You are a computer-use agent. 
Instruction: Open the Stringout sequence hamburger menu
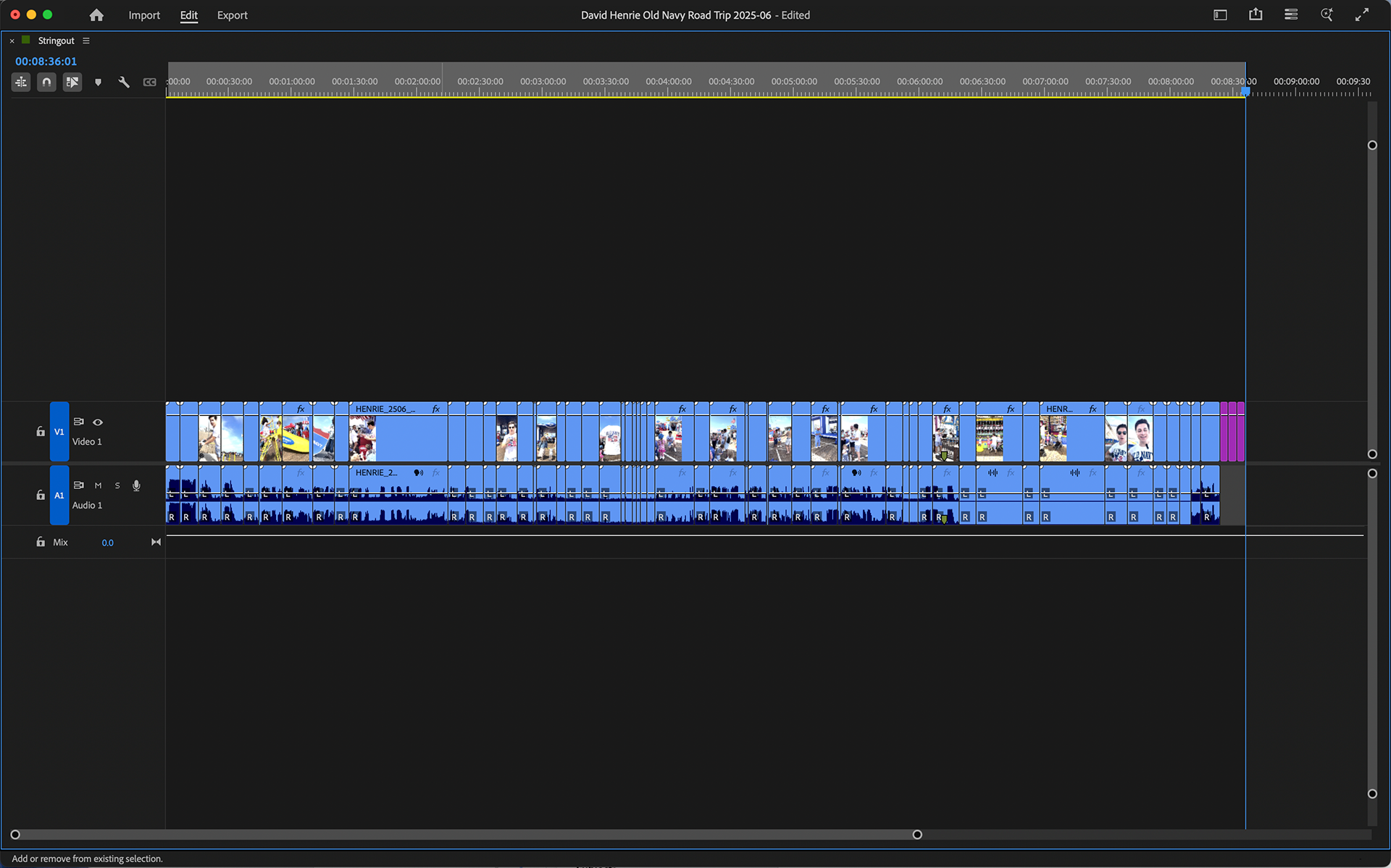(86, 41)
